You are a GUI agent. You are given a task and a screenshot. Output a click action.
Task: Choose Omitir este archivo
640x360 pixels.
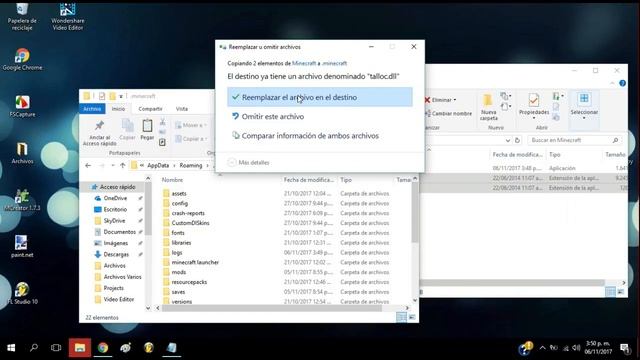pos(320,116)
